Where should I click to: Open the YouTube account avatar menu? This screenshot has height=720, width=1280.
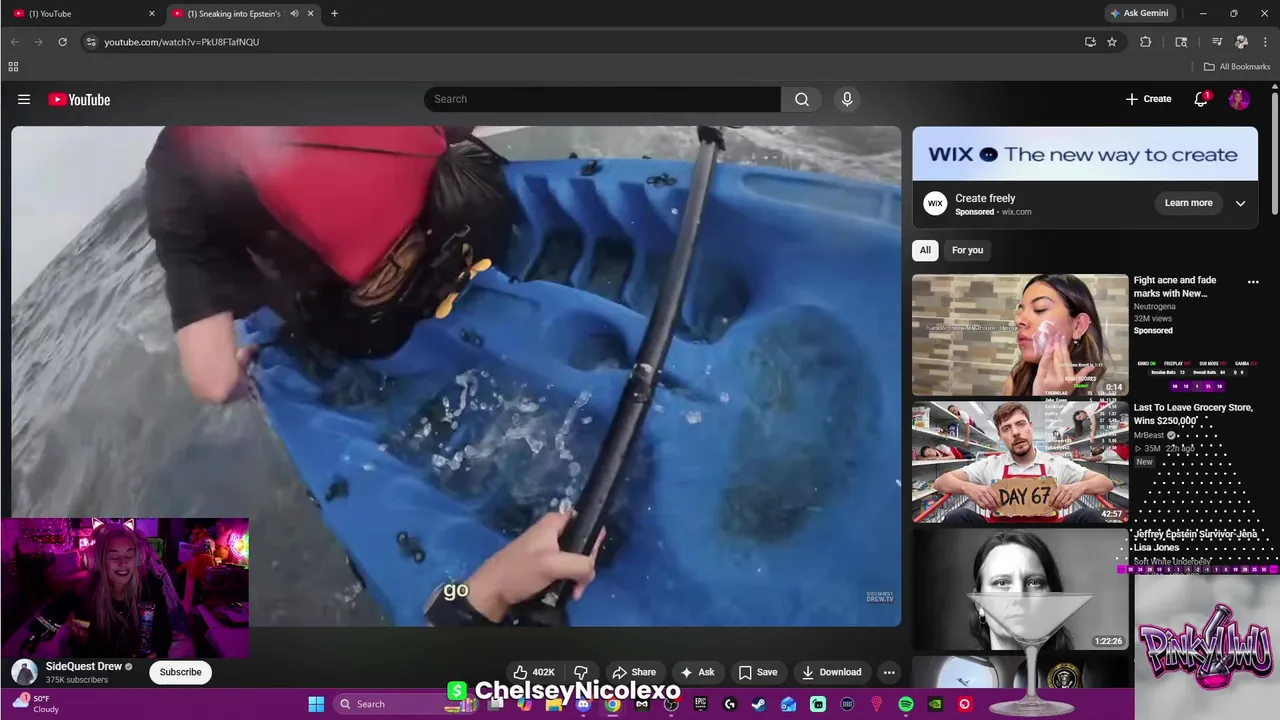(1239, 99)
